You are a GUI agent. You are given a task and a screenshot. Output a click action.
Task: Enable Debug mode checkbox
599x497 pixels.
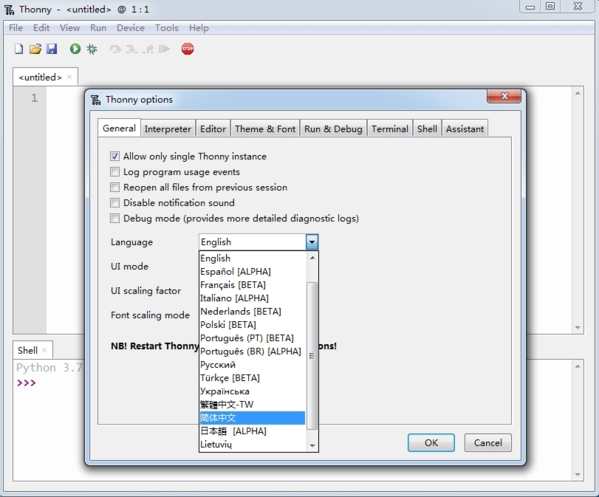coord(115,218)
